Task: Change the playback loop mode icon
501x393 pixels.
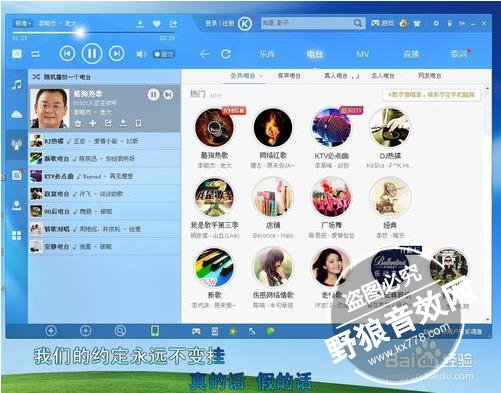Action: (35, 54)
